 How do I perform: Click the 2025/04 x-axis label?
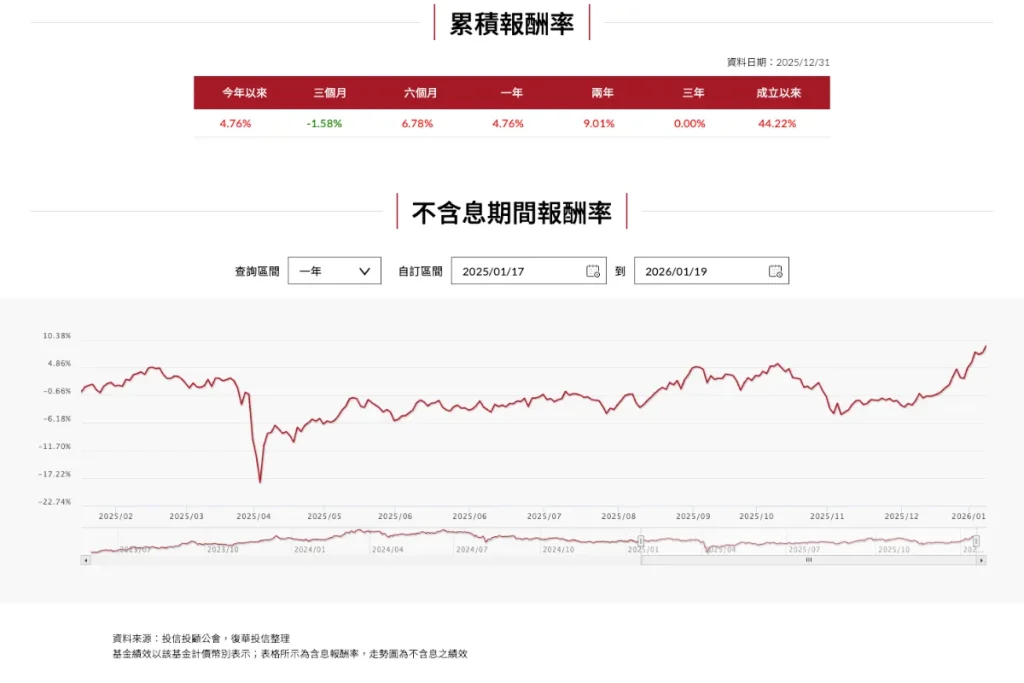pos(253,516)
